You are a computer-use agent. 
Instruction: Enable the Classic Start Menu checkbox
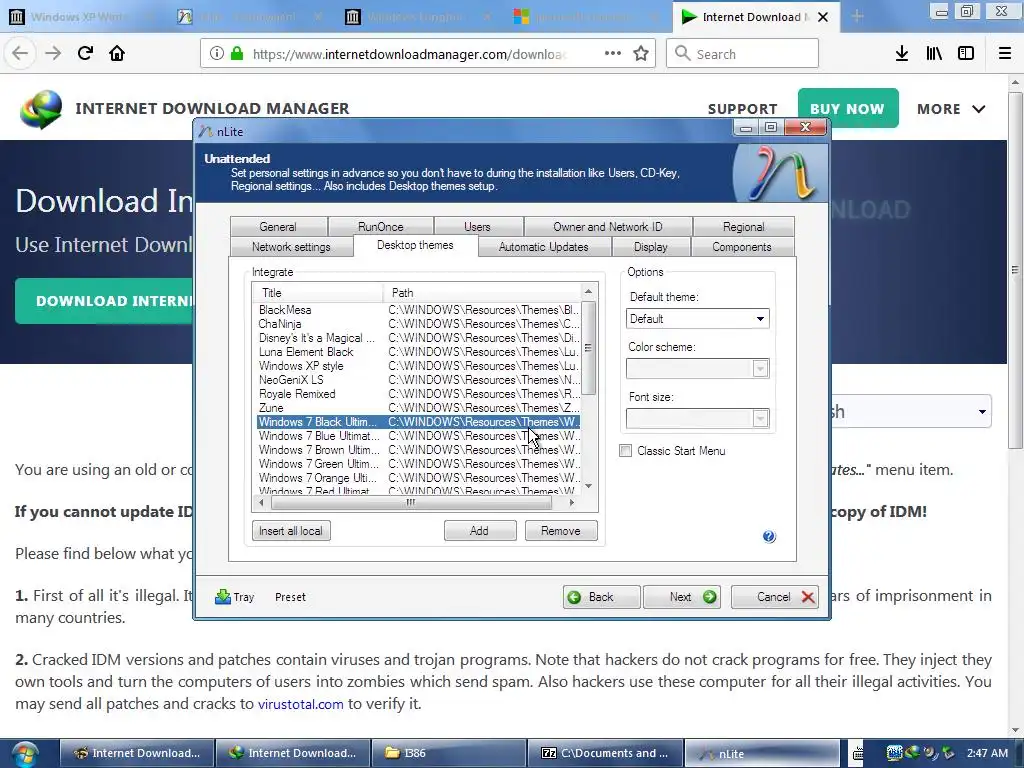coord(626,451)
